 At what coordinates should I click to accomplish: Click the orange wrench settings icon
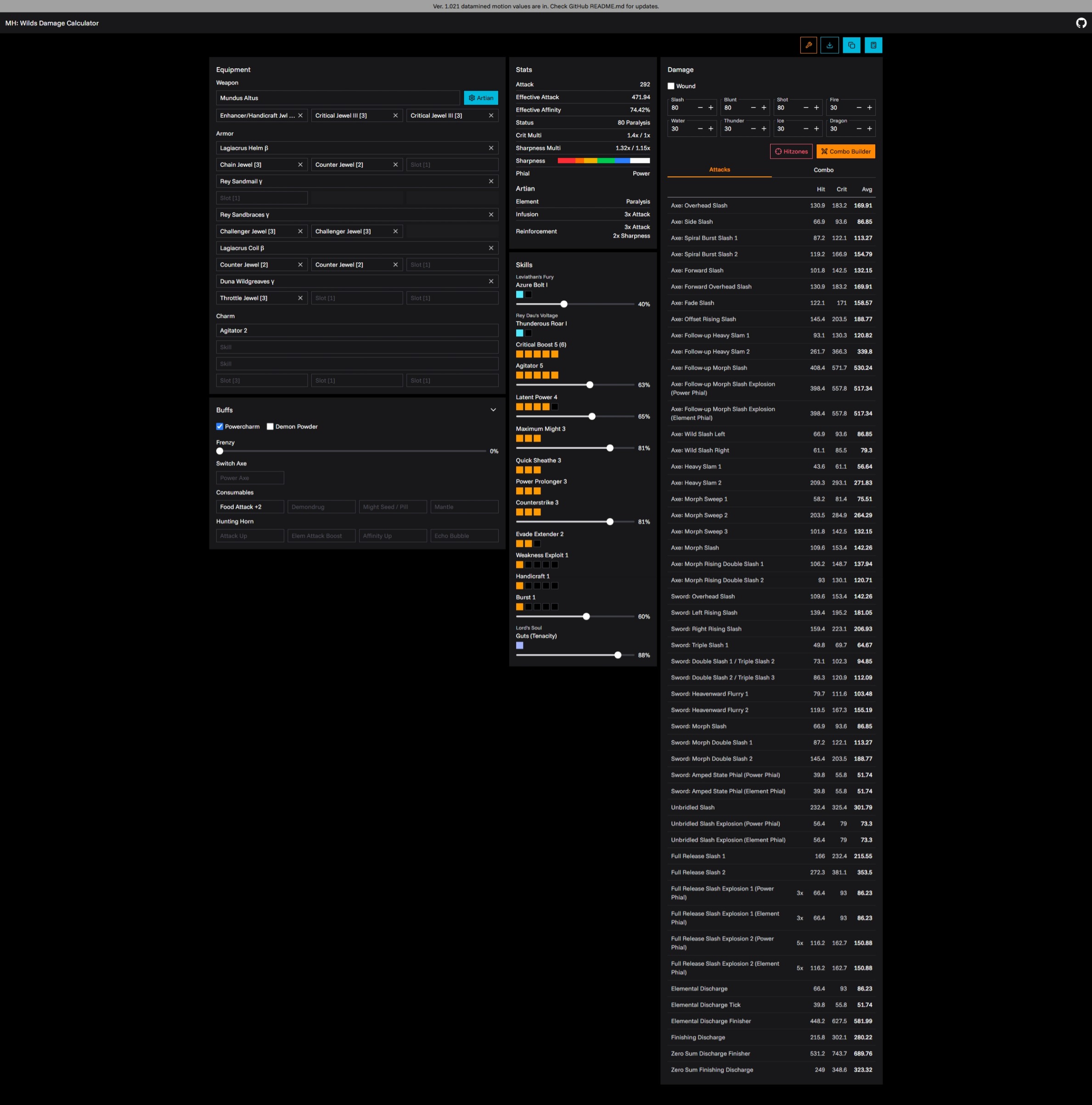click(x=808, y=45)
